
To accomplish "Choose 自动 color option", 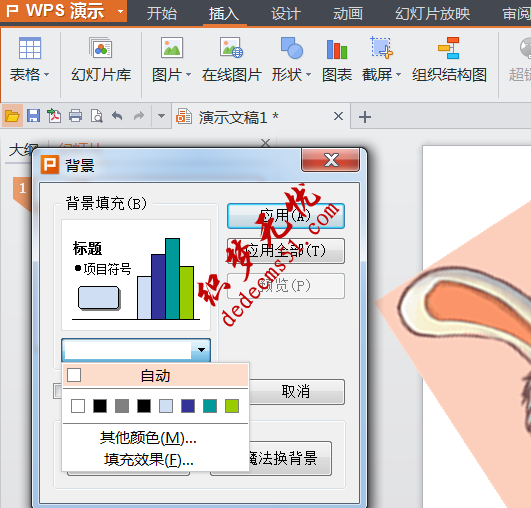I will pos(155,376).
